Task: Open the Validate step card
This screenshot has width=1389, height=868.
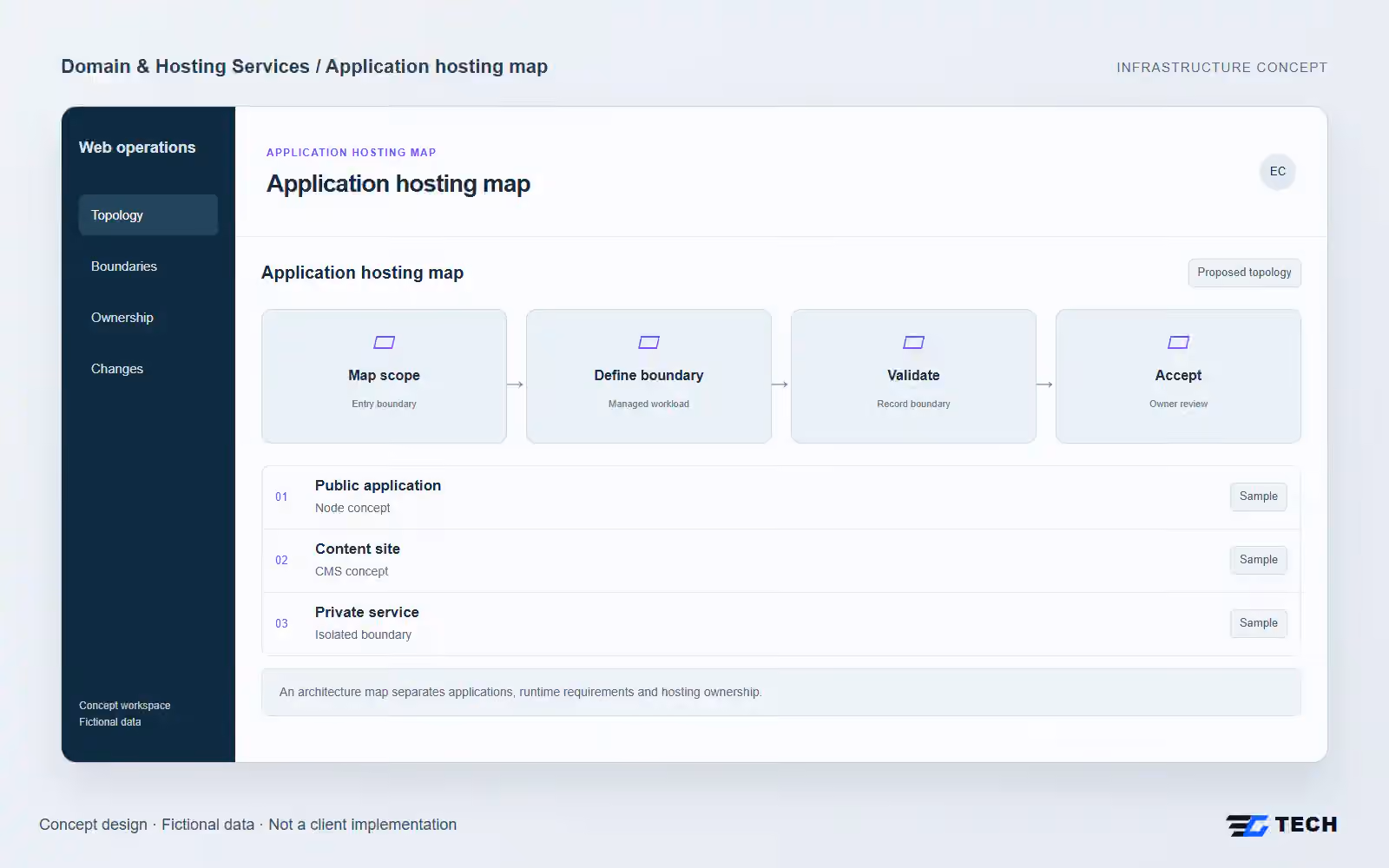Action: coord(913,376)
